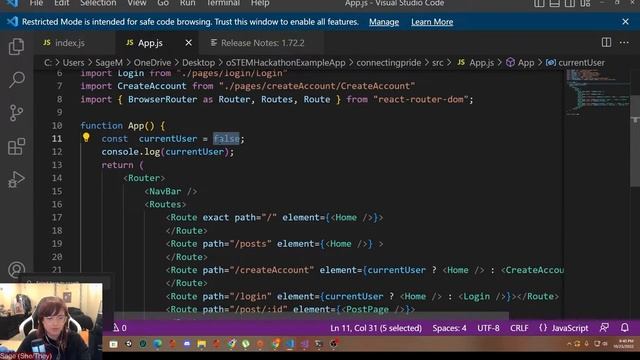
Task: Open notifications bell in status bar
Action: point(624,327)
